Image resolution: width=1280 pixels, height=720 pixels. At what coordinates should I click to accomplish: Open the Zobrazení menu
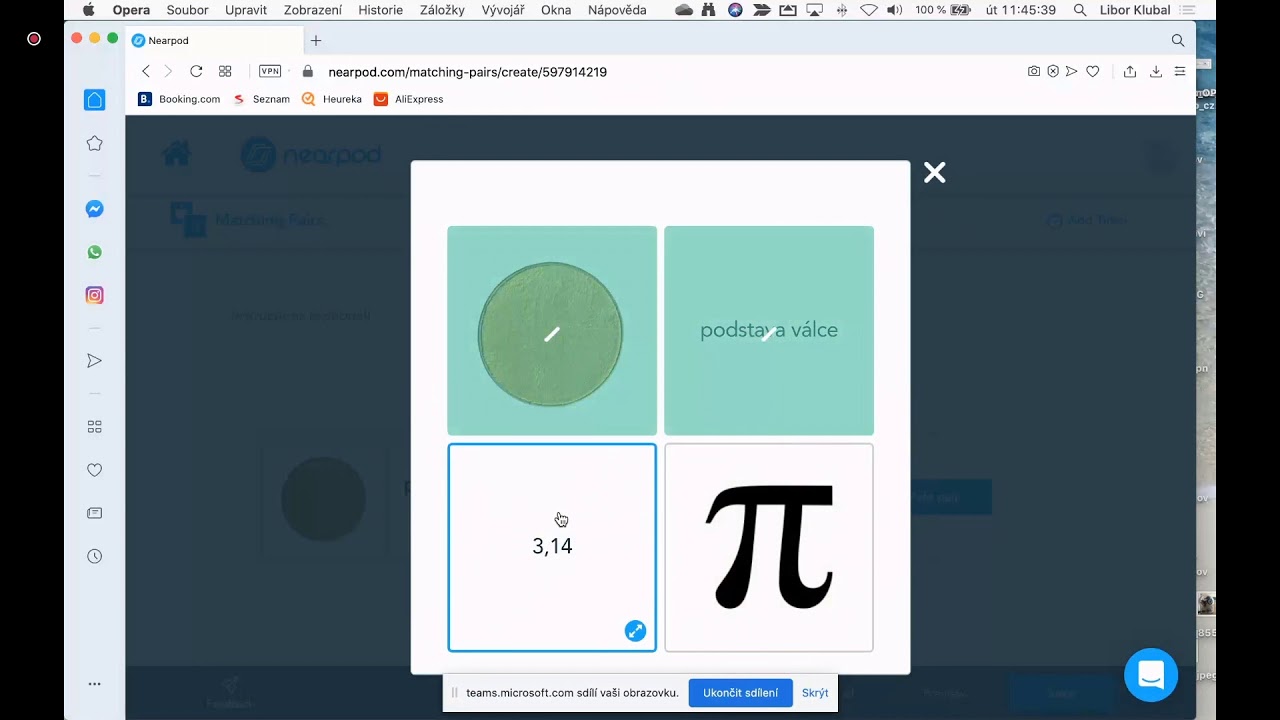click(313, 10)
